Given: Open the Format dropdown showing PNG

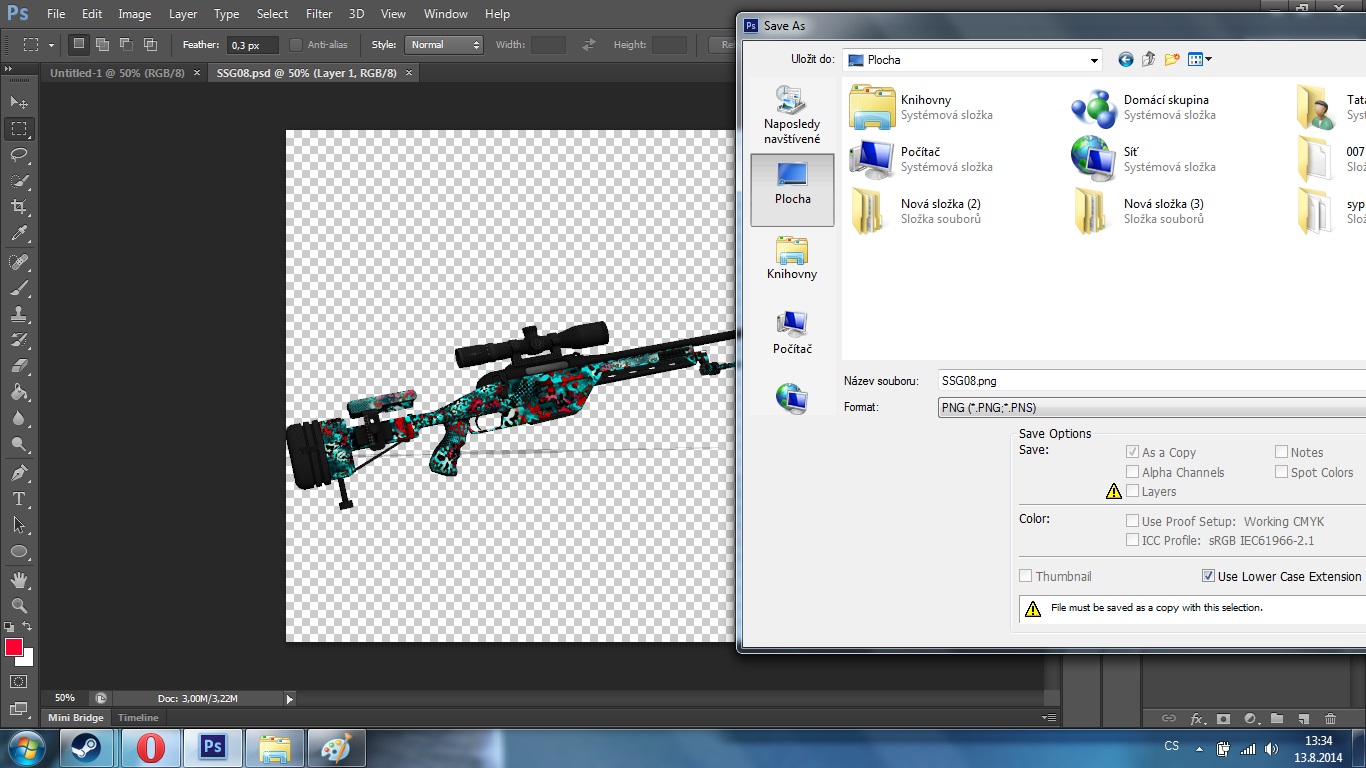Looking at the screenshot, I should tap(1151, 408).
